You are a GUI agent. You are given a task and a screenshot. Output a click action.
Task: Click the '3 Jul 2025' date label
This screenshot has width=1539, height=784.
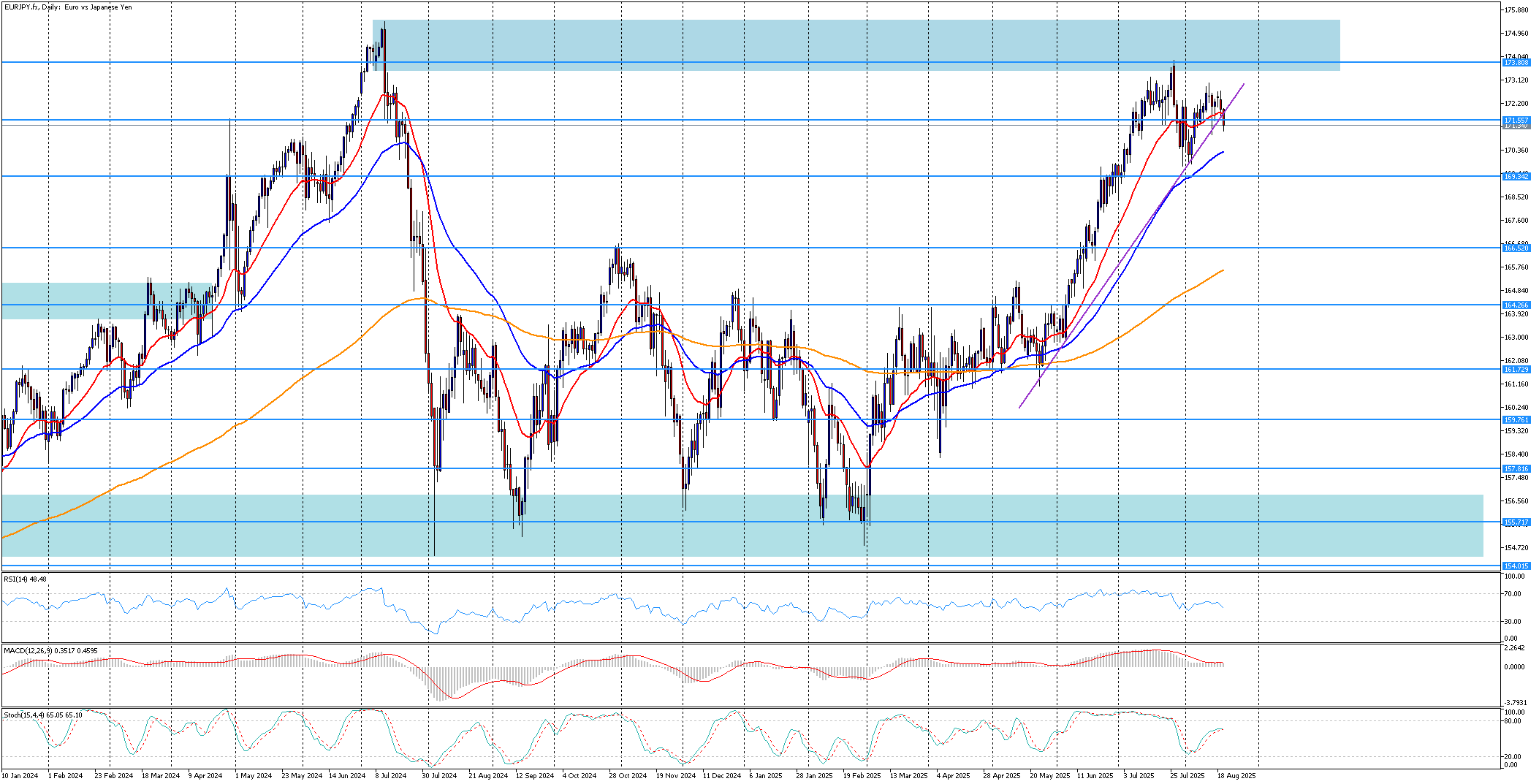[x=1139, y=776]
